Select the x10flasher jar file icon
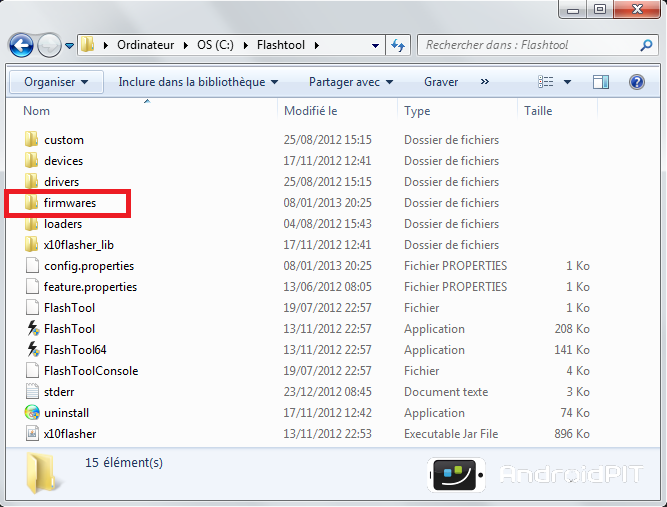 tap(32, 433)
